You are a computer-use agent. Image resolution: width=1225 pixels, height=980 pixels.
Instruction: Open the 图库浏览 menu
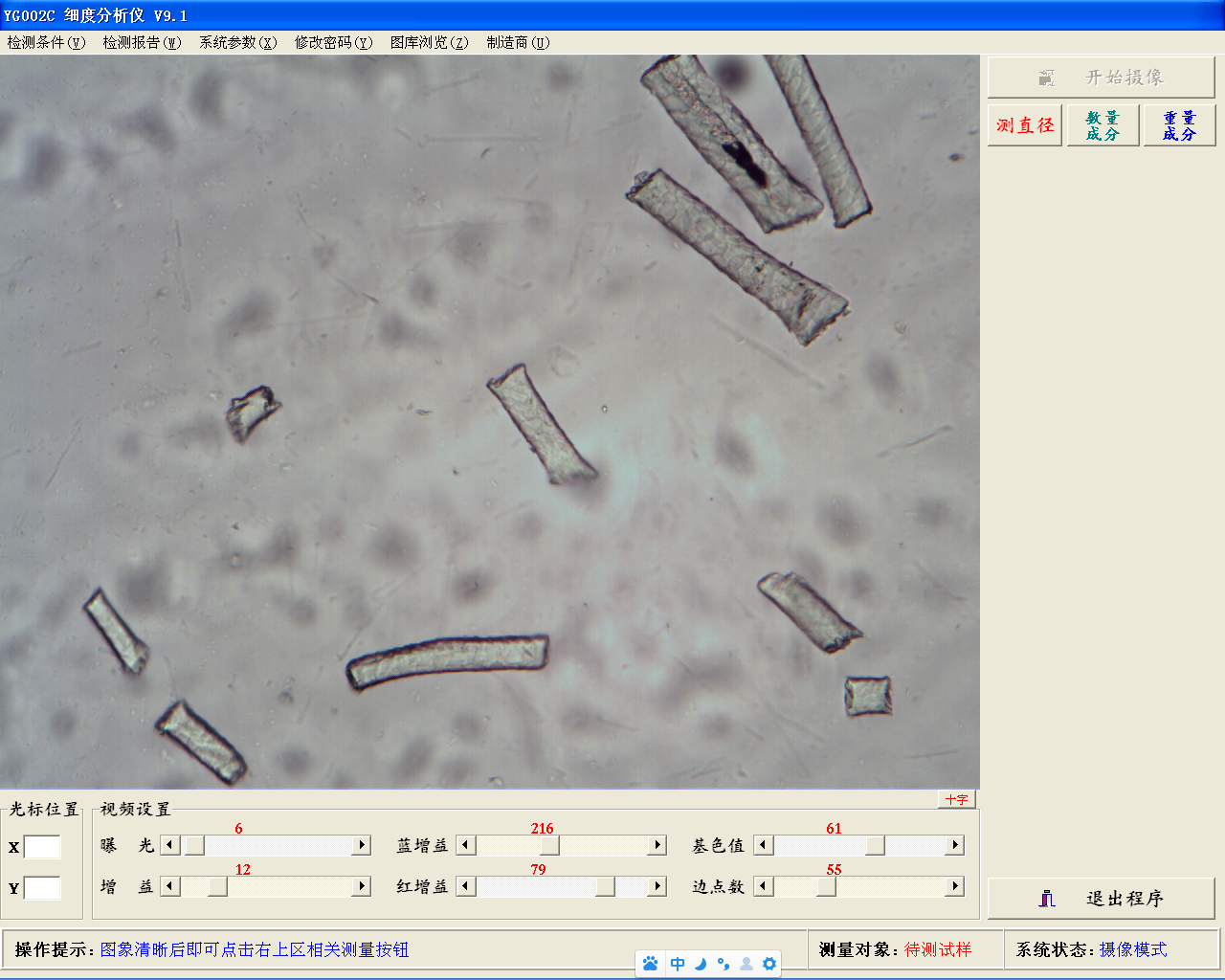(429, 42)
